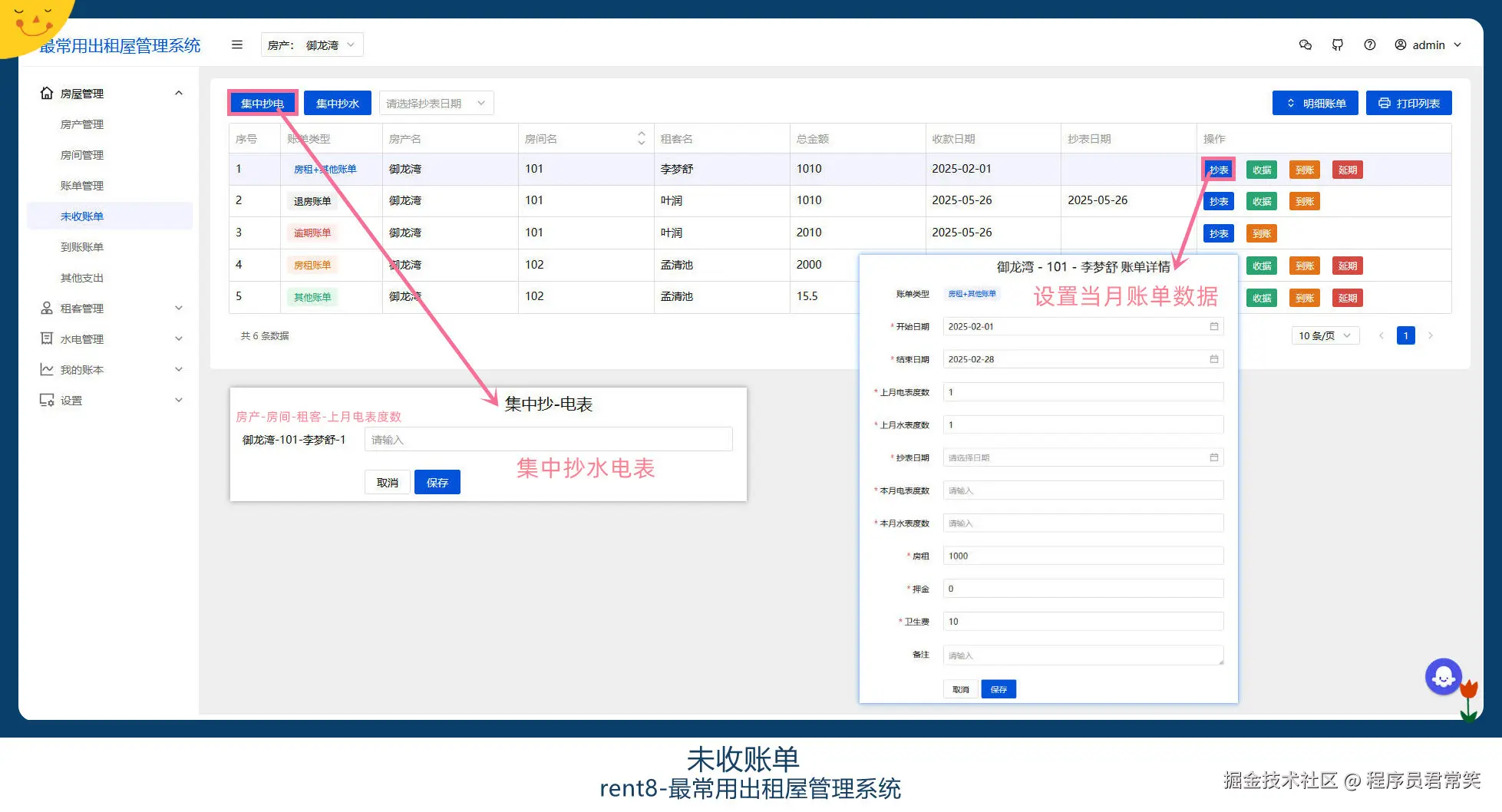1502x812 pixels.
Task: Open the GitHub icon in the top bar
Action: [x=1338, y=45]
